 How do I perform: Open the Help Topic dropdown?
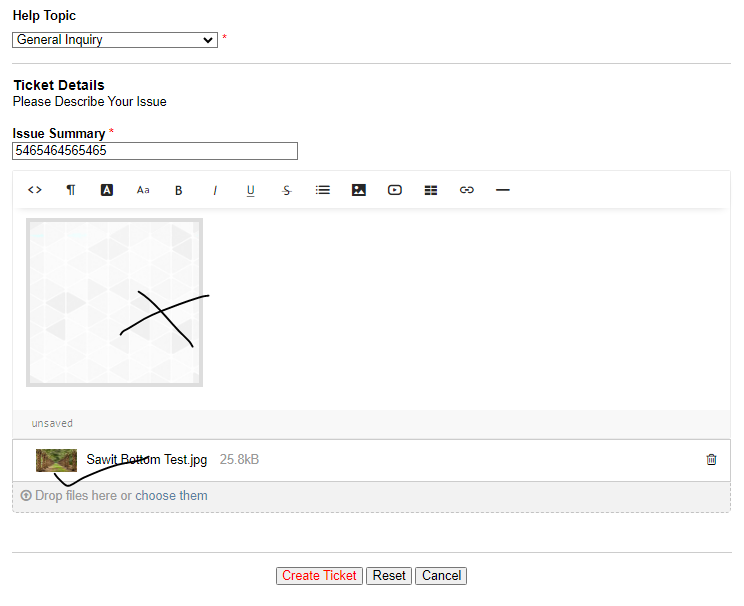[115, 40]
